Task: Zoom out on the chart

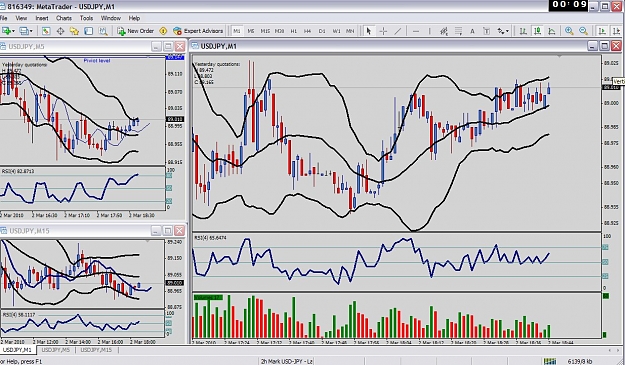Action: 584,31
